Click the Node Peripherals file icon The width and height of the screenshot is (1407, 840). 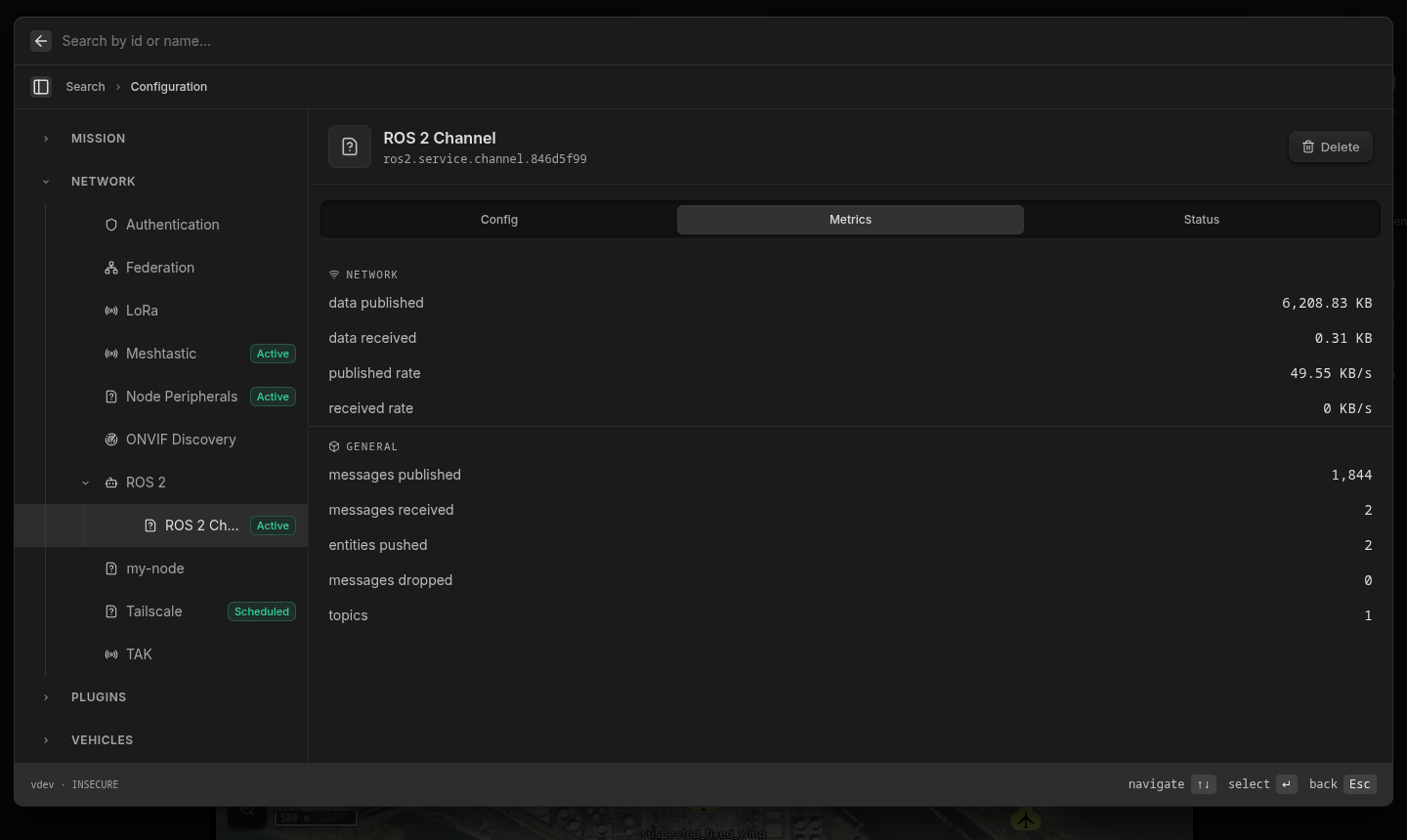pyautogui.click(x=111, y=397)
